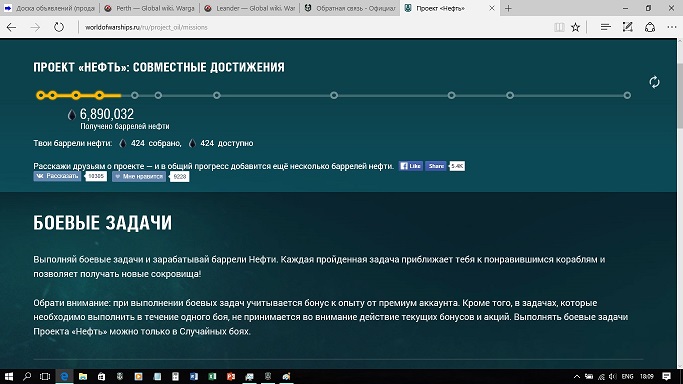Click the VK Рассказать button
This screenshot has height=384, width=683.
[57, 176]
